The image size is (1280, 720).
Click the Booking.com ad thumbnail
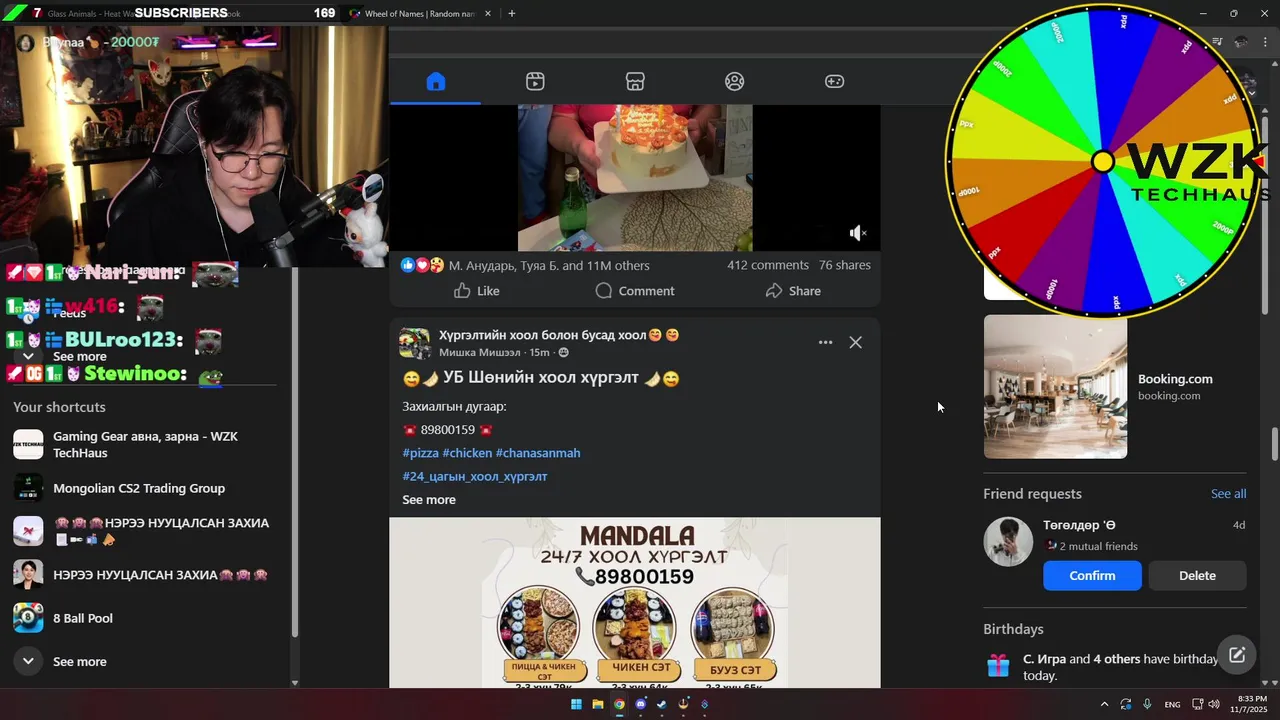1055,387
